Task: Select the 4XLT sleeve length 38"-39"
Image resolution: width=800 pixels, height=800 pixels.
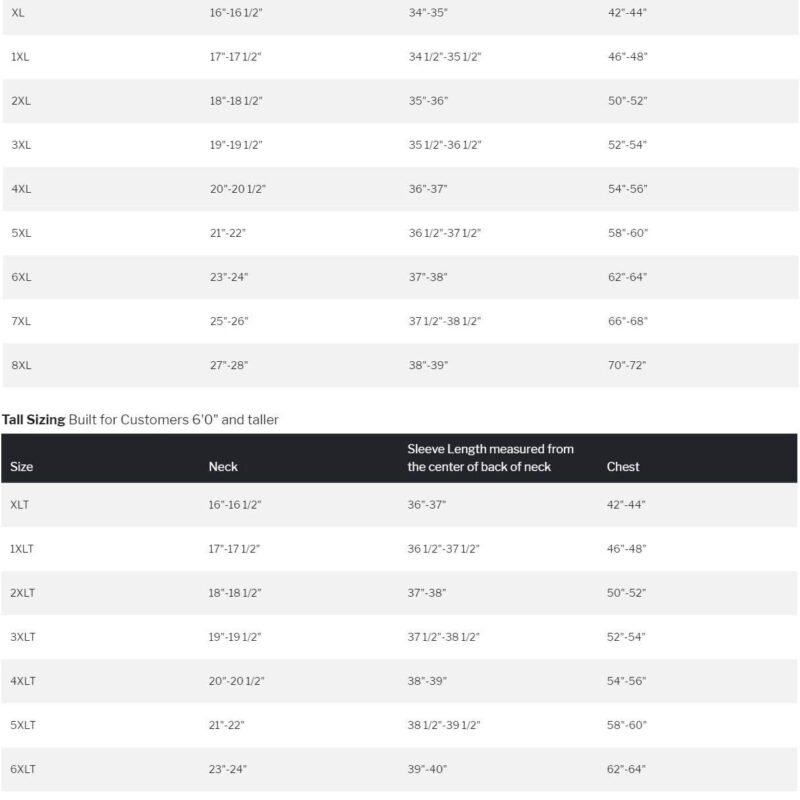Action: (x=427, y=681)
